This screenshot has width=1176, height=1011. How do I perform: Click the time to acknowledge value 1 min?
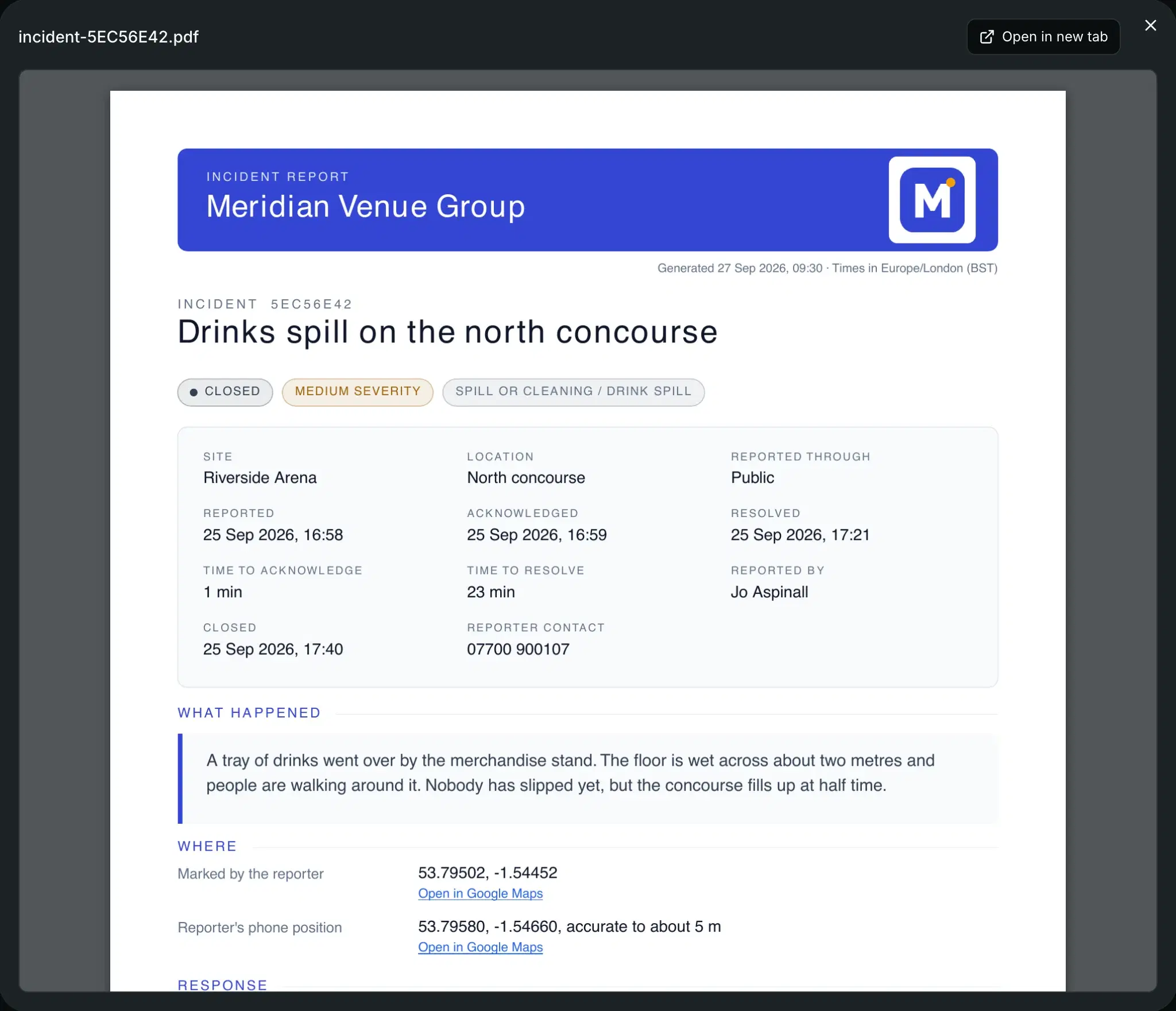223,592
